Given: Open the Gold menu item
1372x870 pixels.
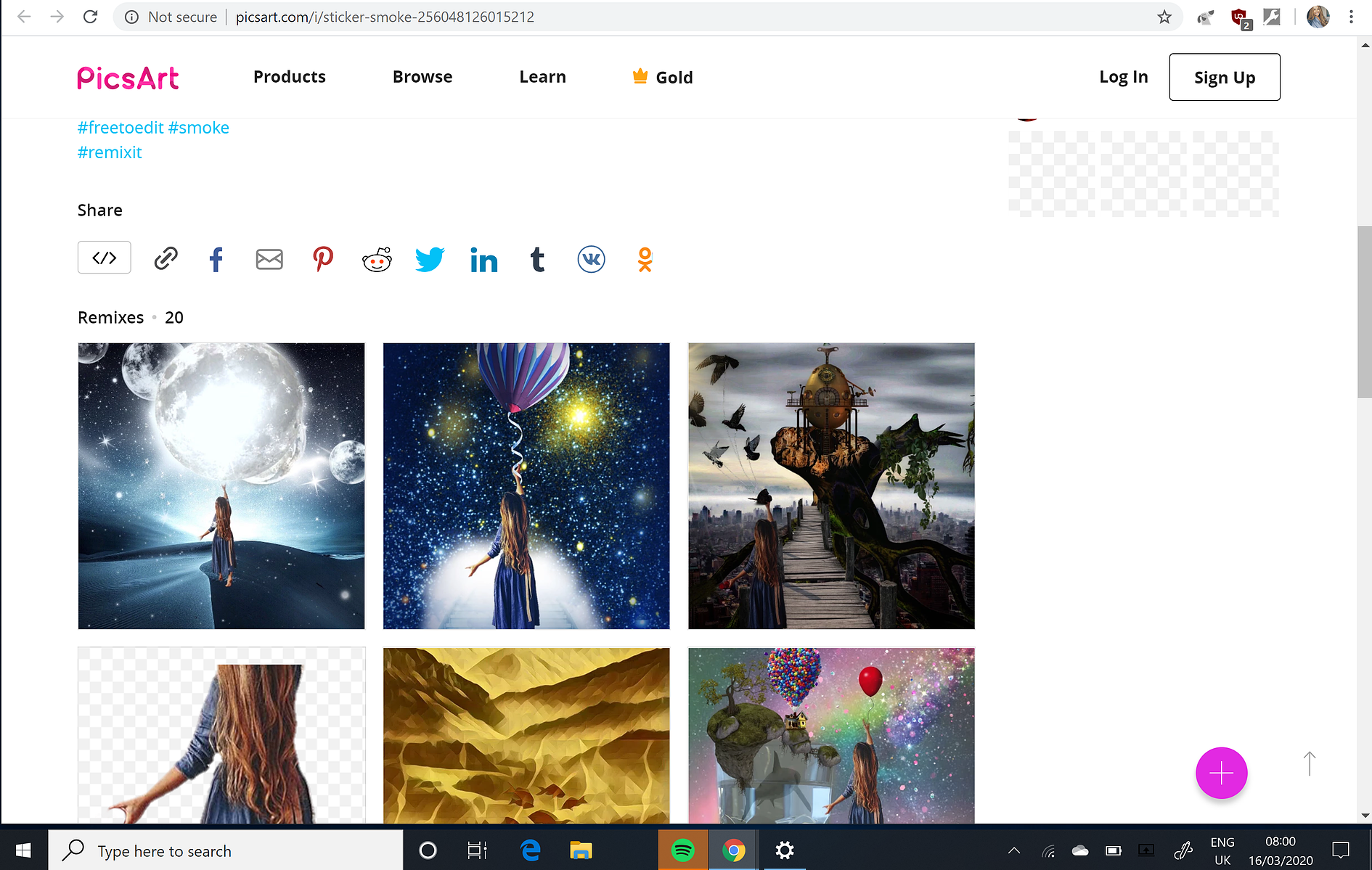Looking at the screenshot, I should coord(663,77).
